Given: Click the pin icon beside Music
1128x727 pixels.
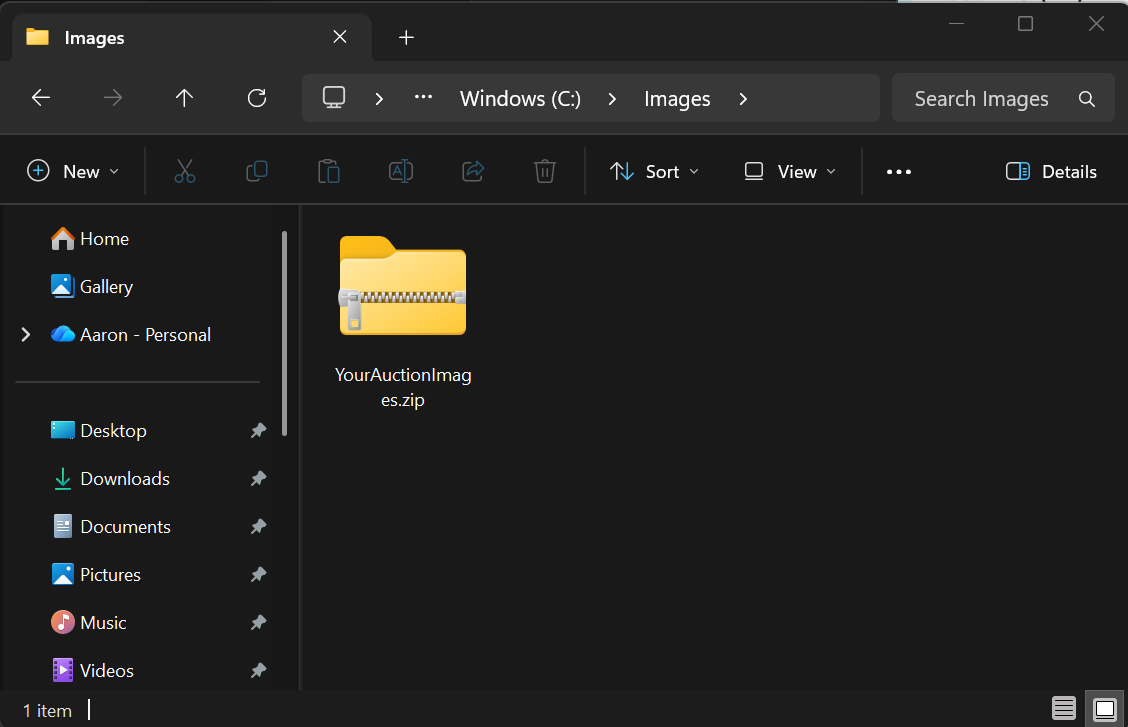Looking at the screenshot, I should click(x=258, y=622).
